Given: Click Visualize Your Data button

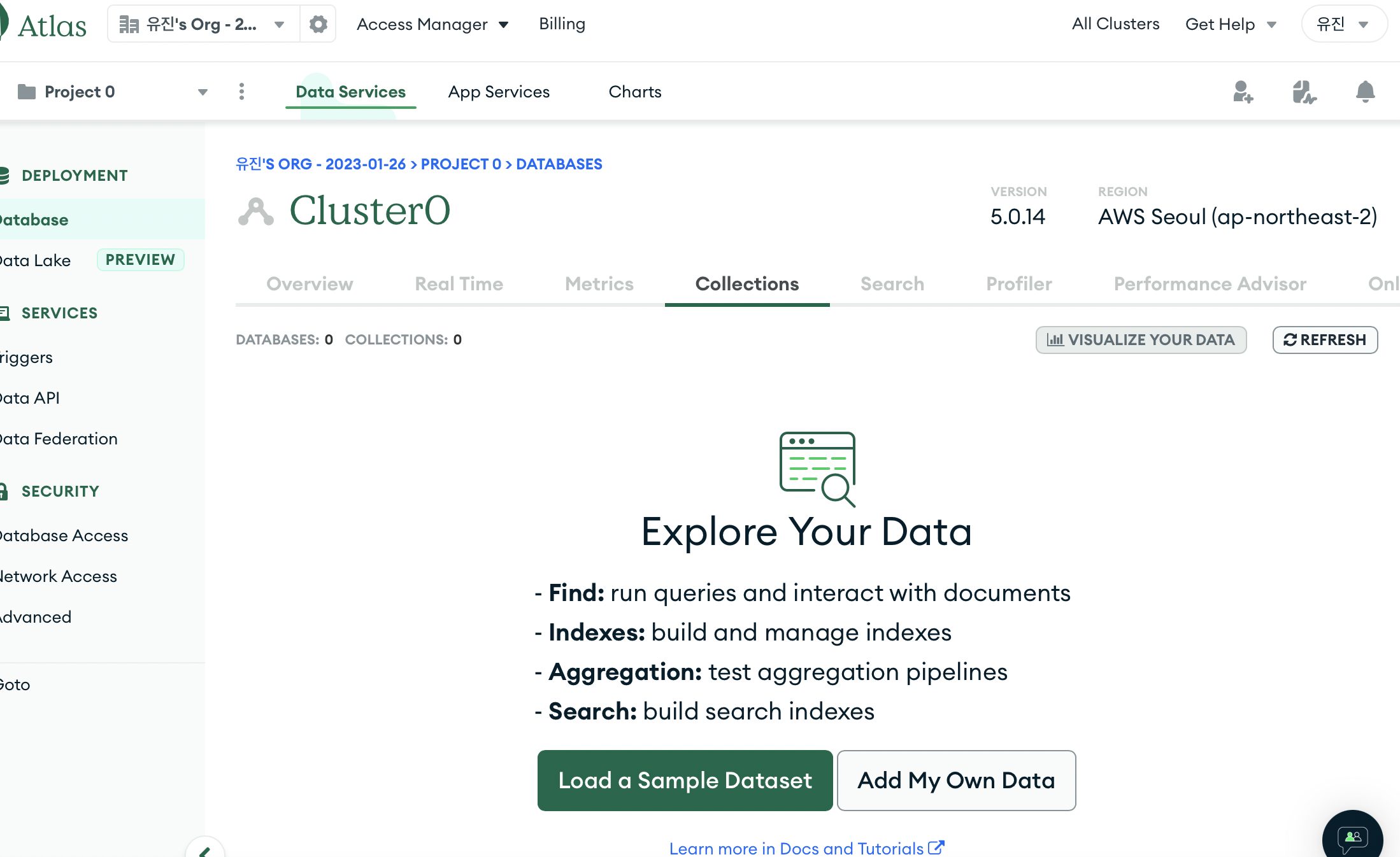Looking at the screenshot, I should click(1141, 340).
